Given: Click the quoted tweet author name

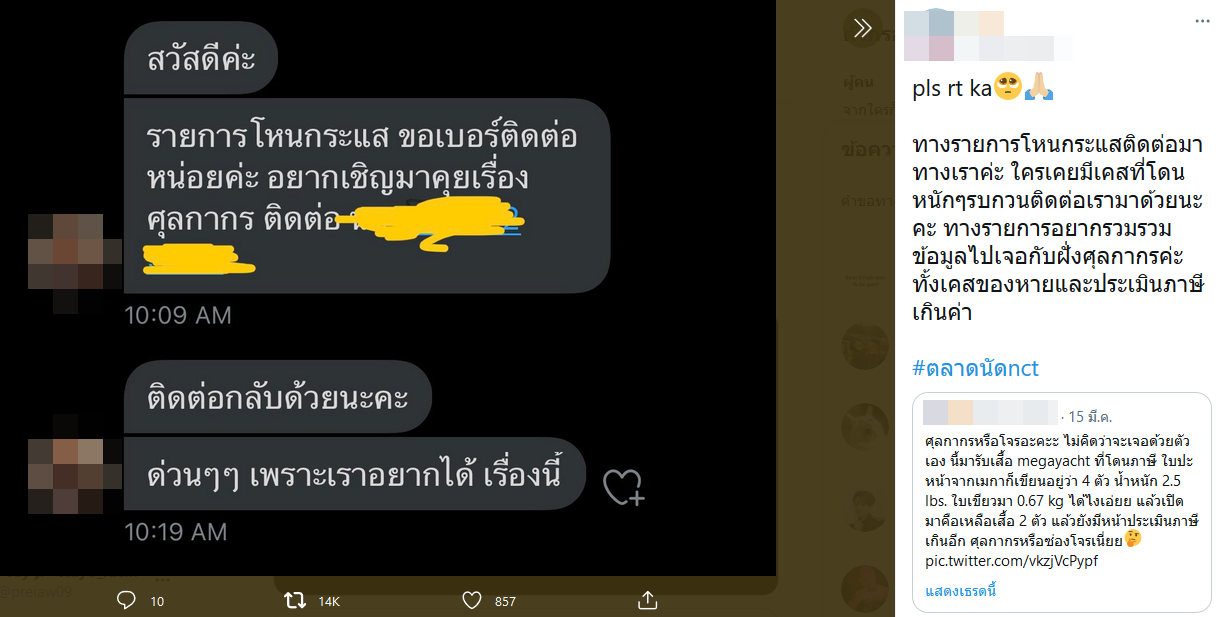Looking at the screenshot, I should pyautogui.click(x=990, y=412).
